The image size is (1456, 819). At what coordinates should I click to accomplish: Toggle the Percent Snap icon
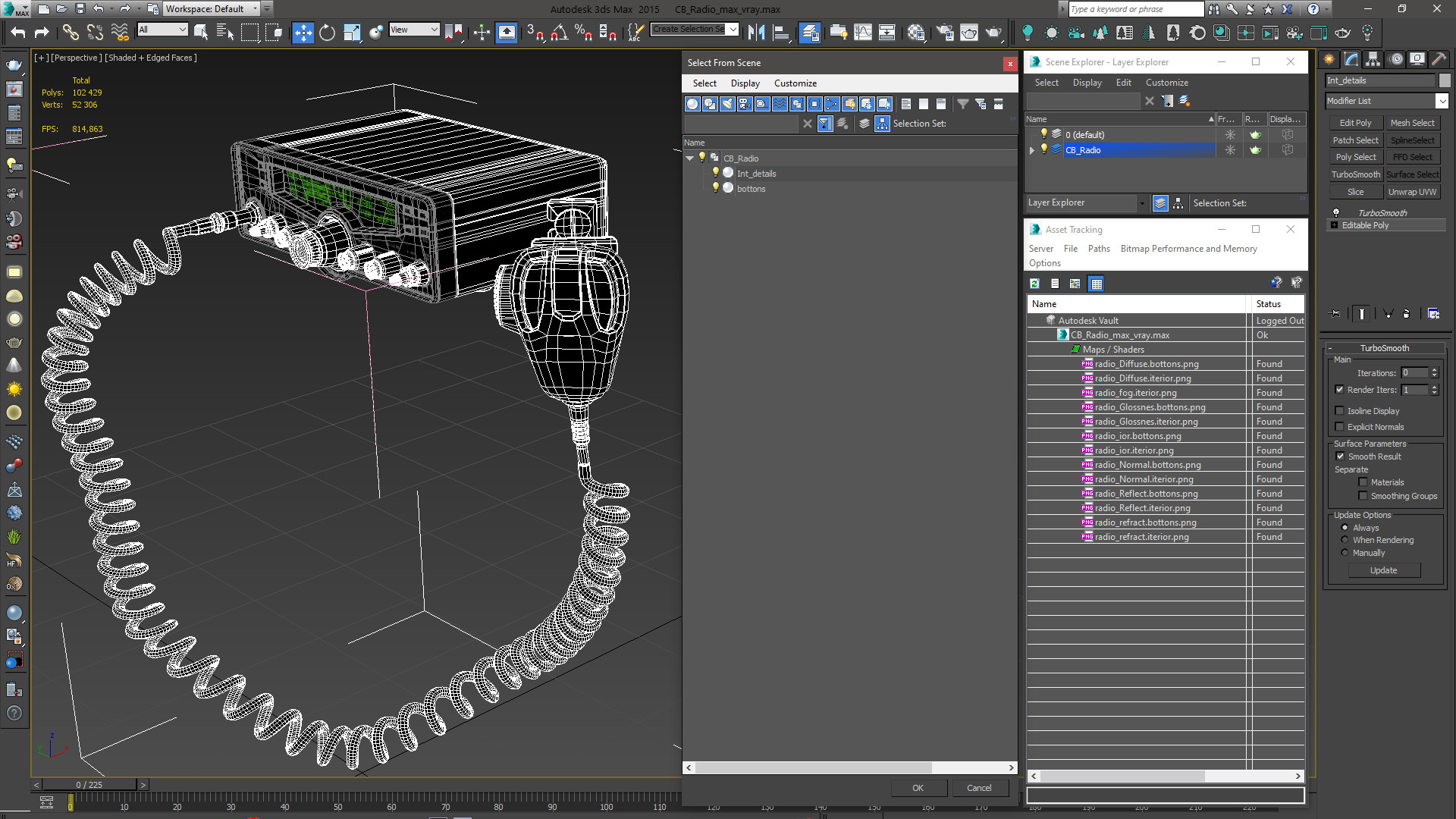(x=584, y=33)
